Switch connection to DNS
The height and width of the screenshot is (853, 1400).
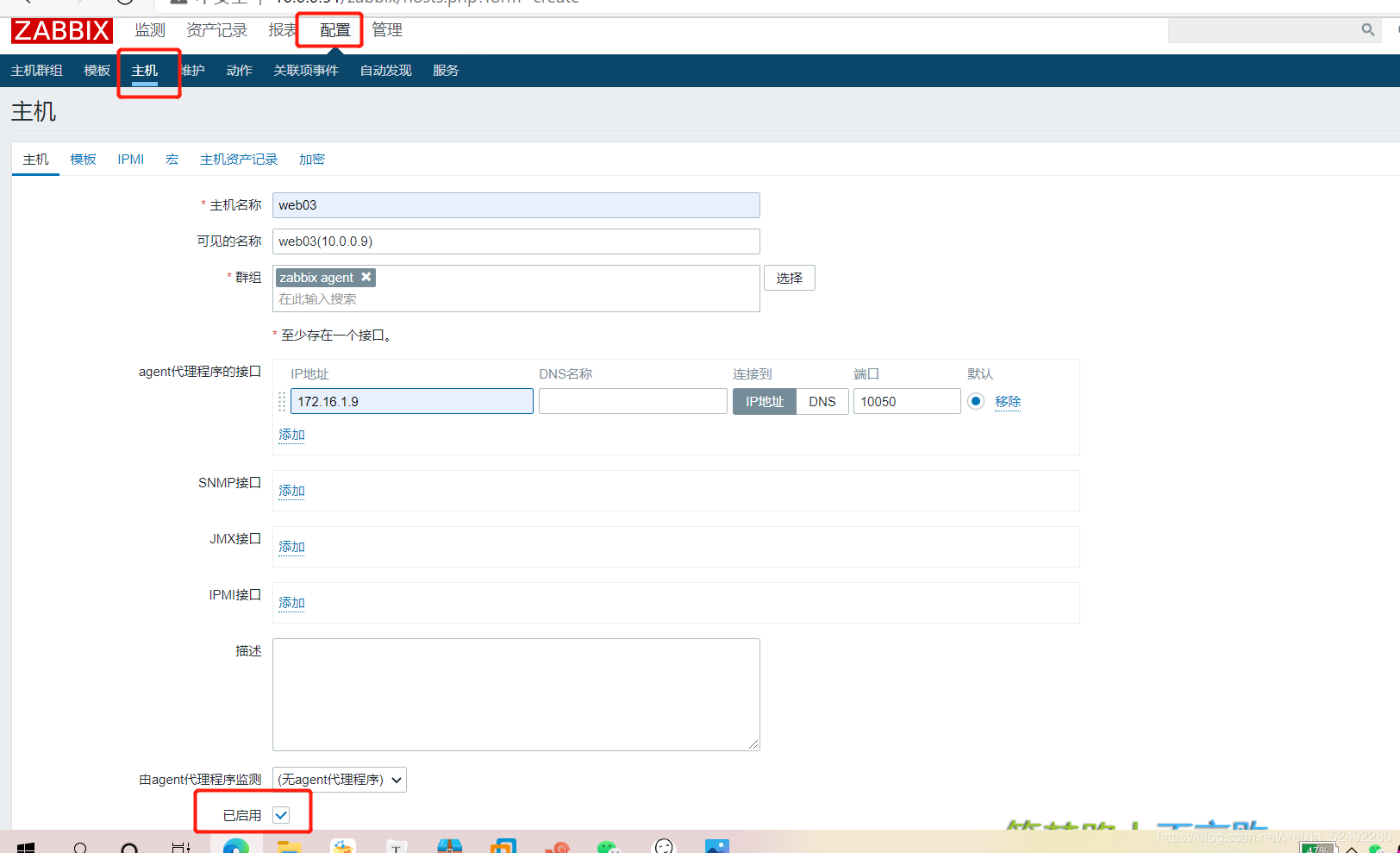point(822,402)
